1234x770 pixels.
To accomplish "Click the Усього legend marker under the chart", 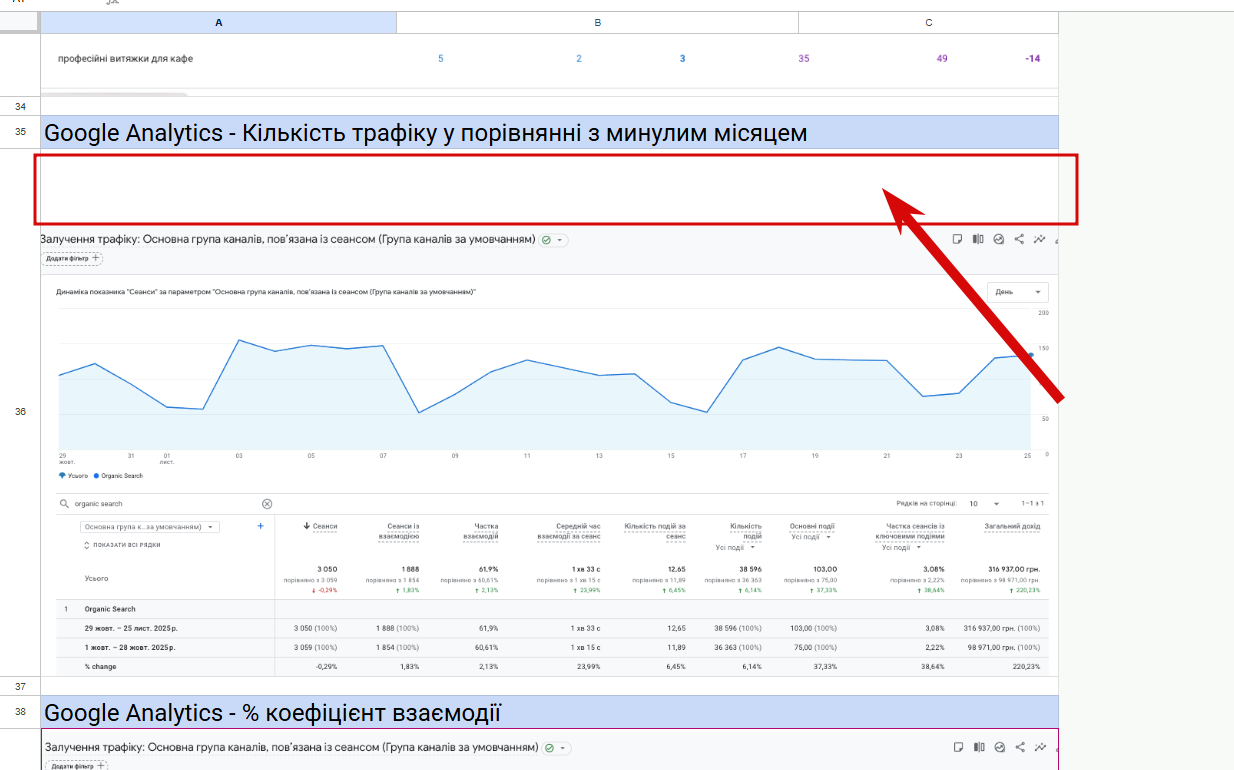I will (62, 476).
